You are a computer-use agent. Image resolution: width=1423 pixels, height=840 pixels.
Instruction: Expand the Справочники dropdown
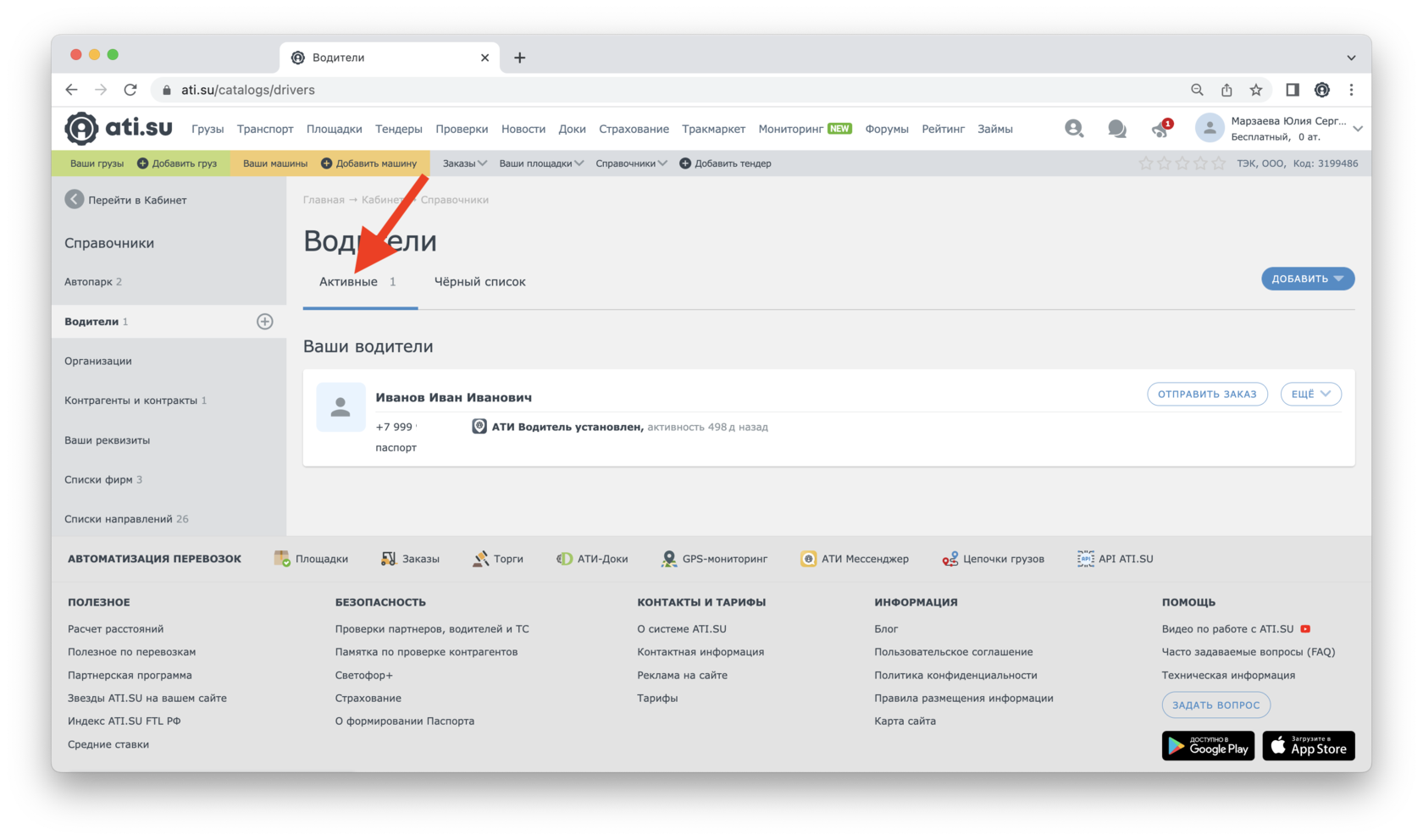(x=631, y=163)
